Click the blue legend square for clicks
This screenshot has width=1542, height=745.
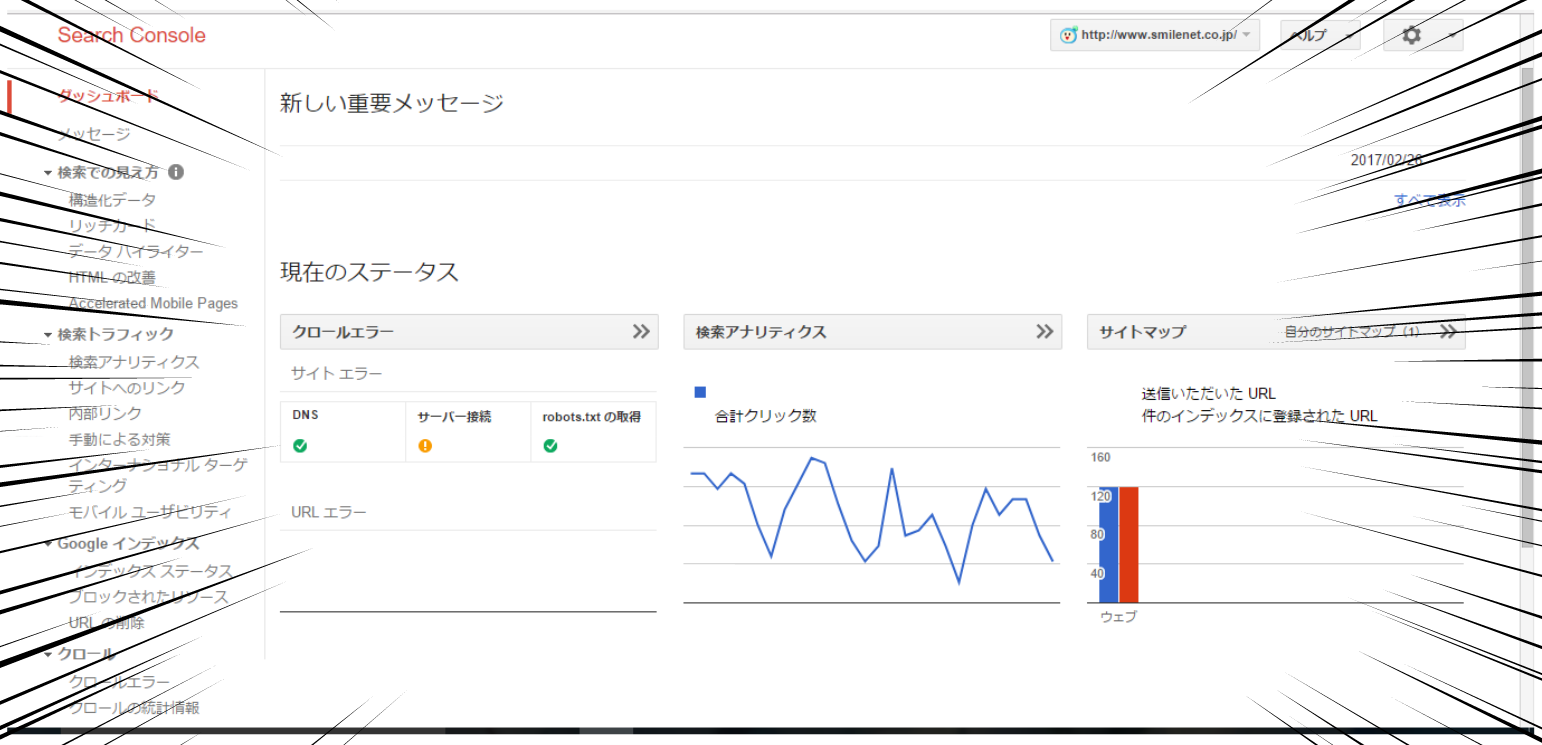click(x=700, y=392)
